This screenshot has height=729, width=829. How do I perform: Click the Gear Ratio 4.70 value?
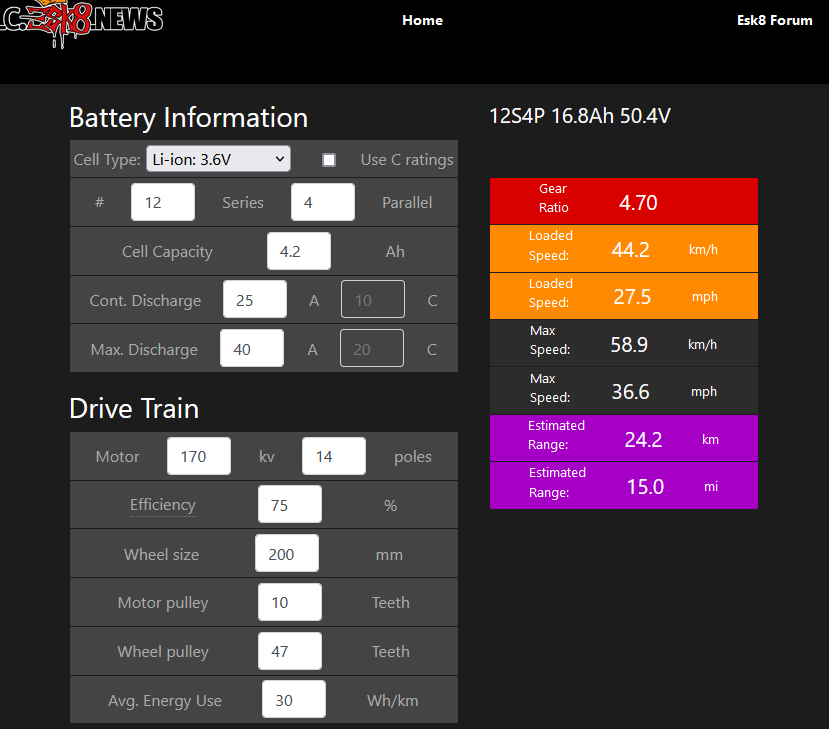coord(638,202)
